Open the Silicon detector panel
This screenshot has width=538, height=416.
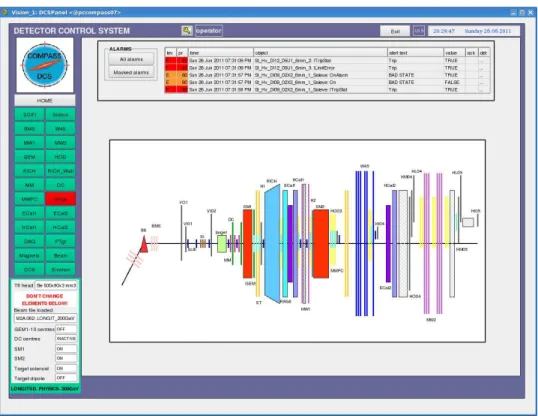[60, 115]
